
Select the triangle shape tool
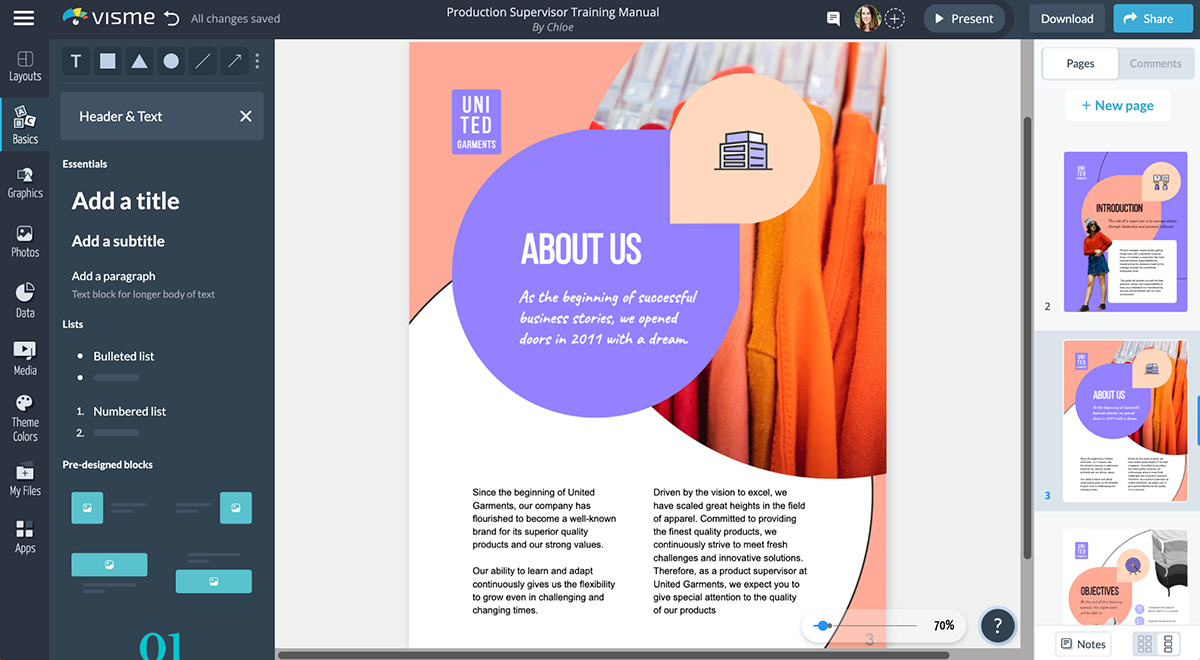(x=139, y=61)
